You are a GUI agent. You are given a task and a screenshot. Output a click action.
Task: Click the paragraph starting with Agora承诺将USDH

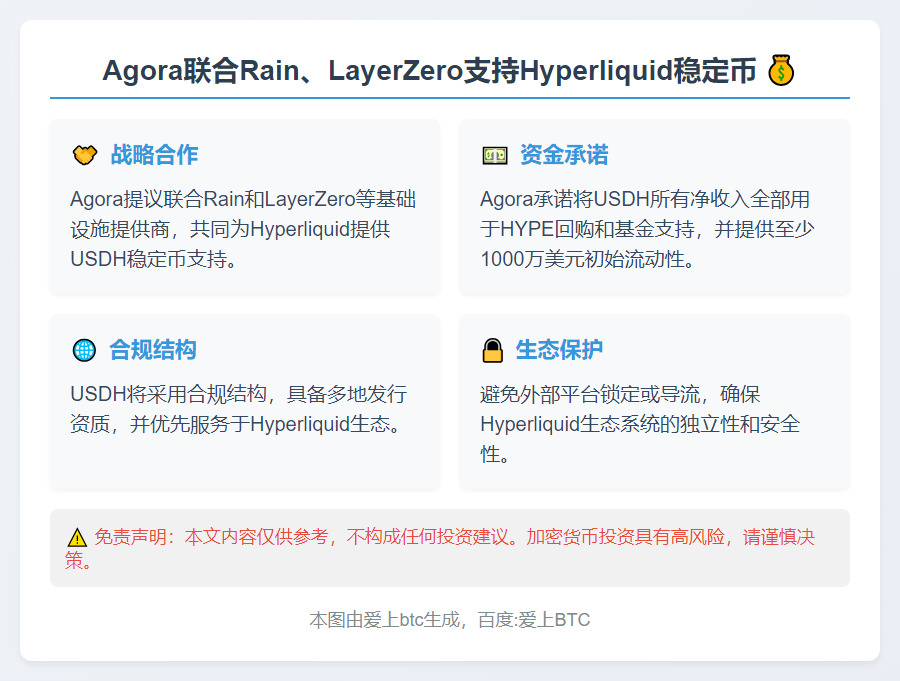[647, 229]
